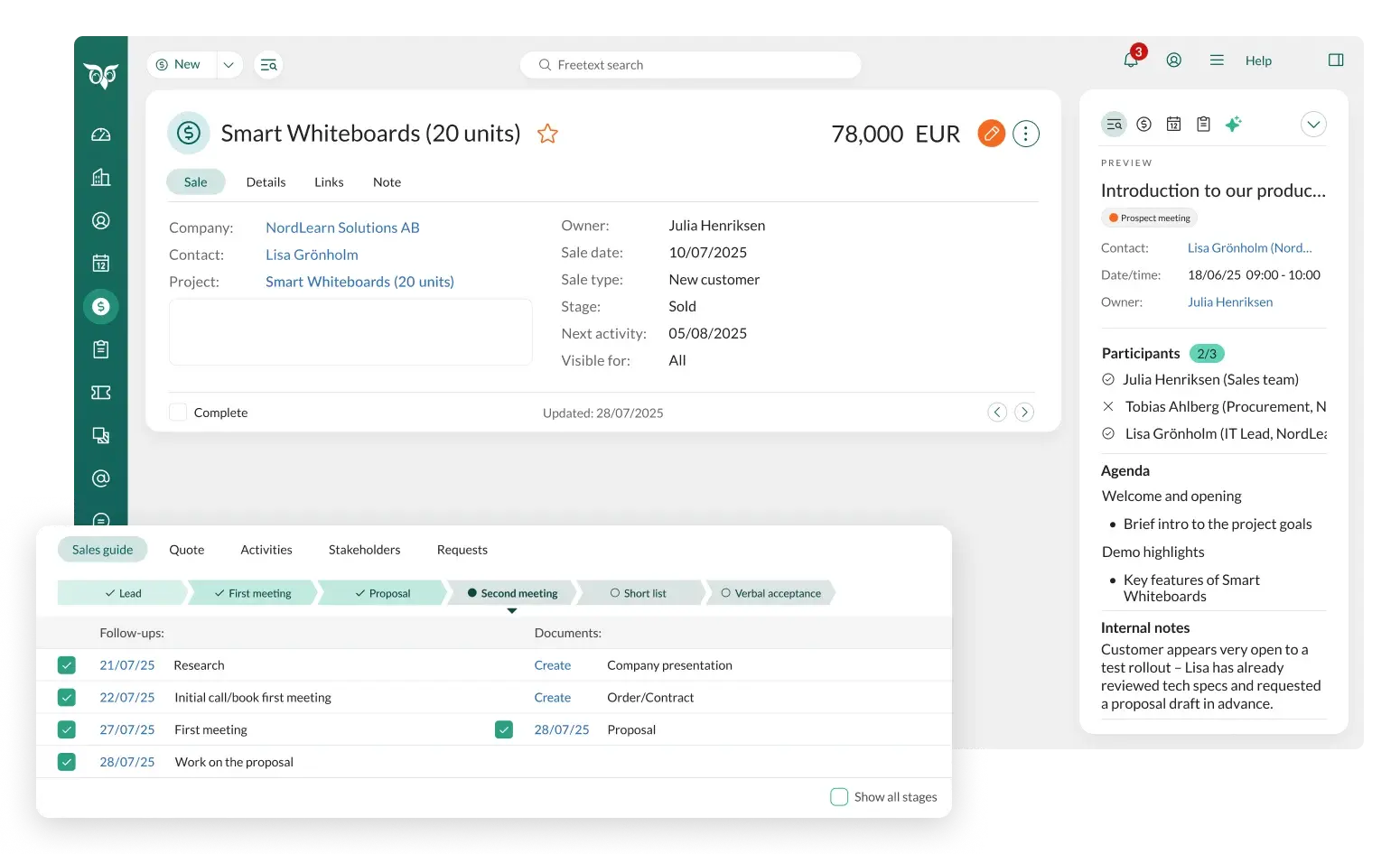Uncheck the Research follow-up checkbox

[x=67, y=664]
